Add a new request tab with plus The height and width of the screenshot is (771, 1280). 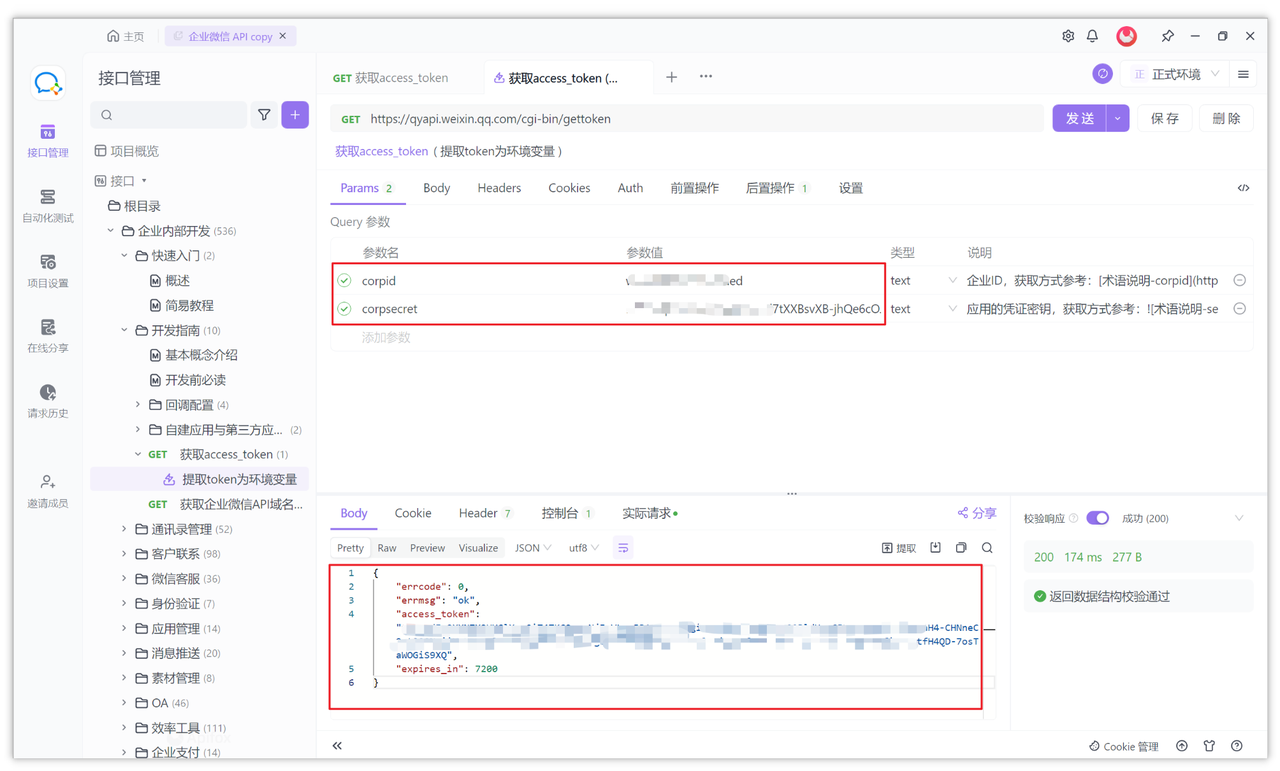point(672,77)
